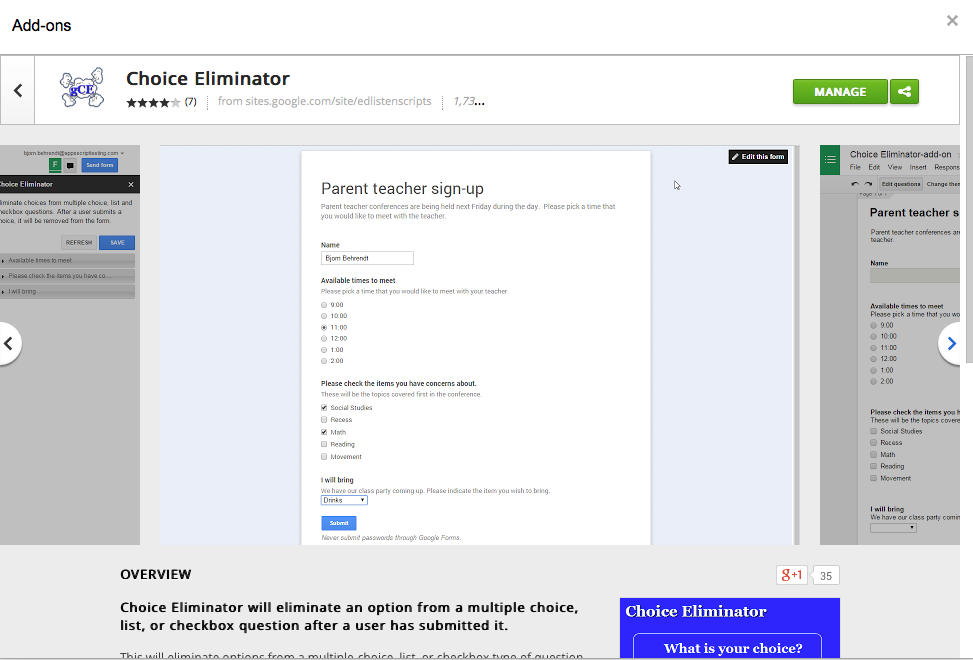
Task: Check the Reading checkbox in center form
Action: pos(324,444)
